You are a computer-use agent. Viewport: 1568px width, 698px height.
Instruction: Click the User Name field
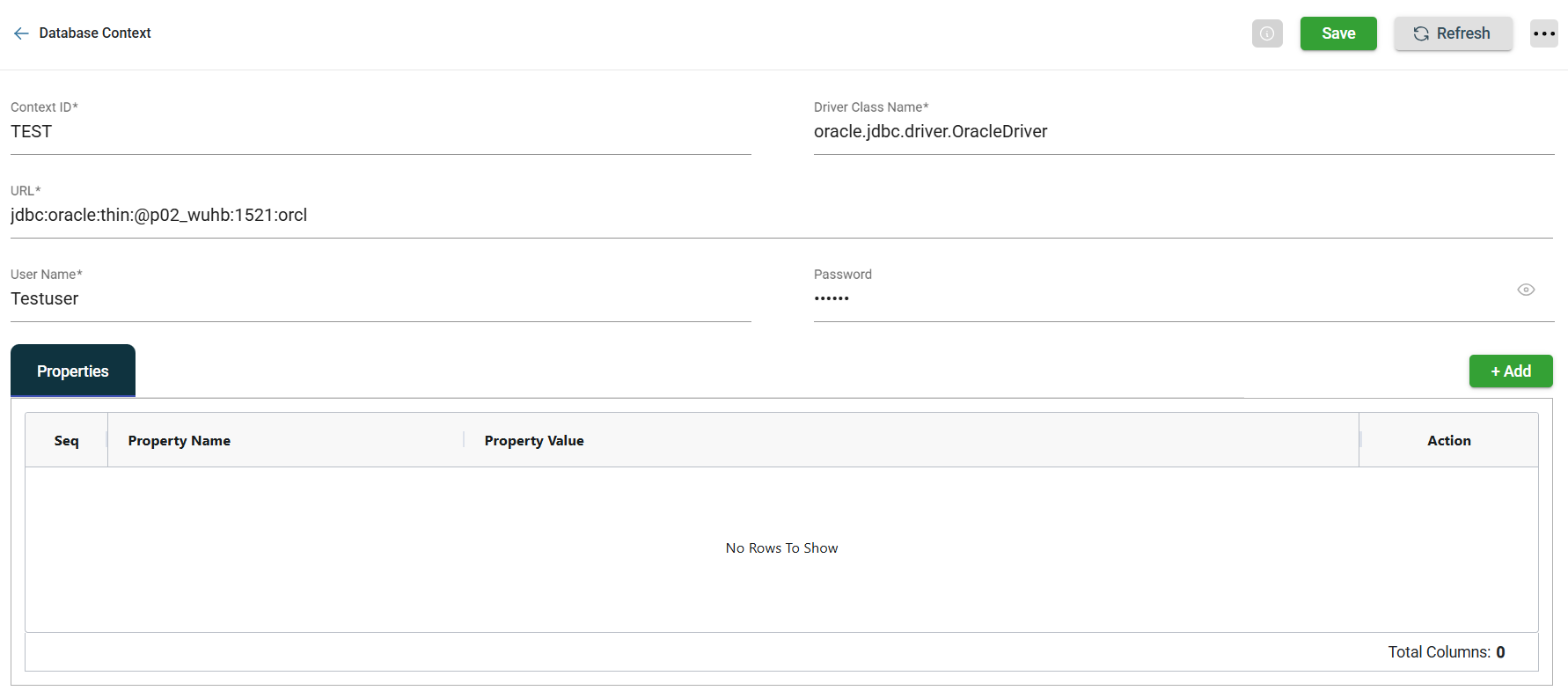pyautogui.click(x=380, y=299)
